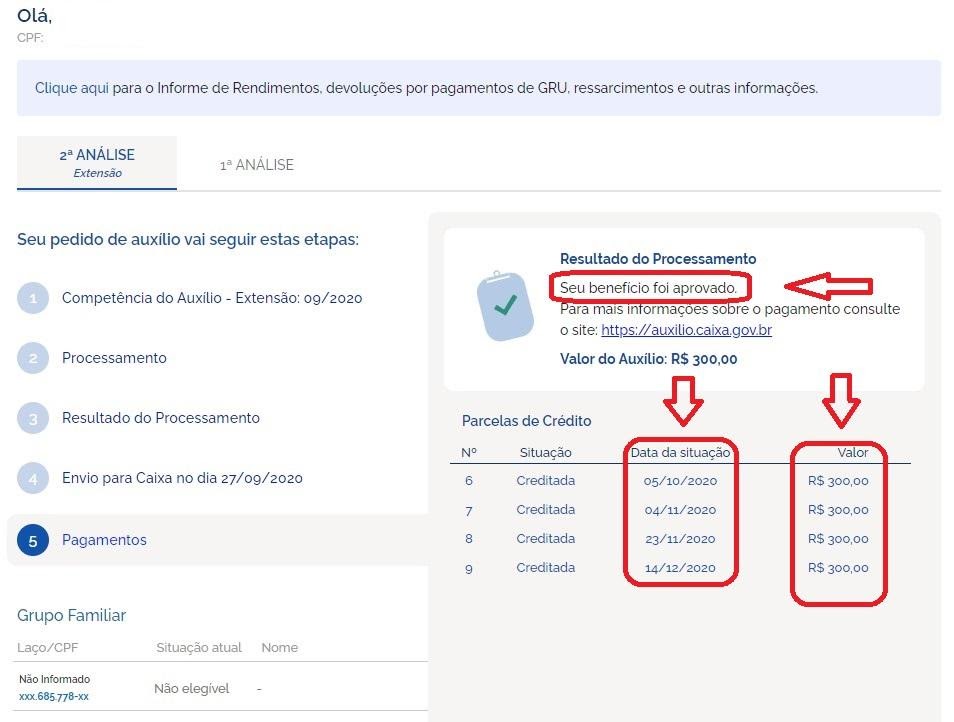Click the date 23/11/2020
This screenshot has height=722, width=954.
pyautogui.click(x=680, y=539)
